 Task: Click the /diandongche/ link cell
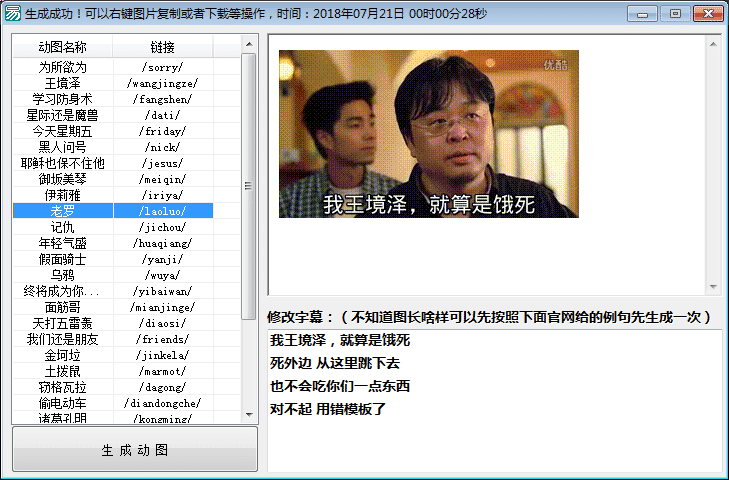(162, 403)
